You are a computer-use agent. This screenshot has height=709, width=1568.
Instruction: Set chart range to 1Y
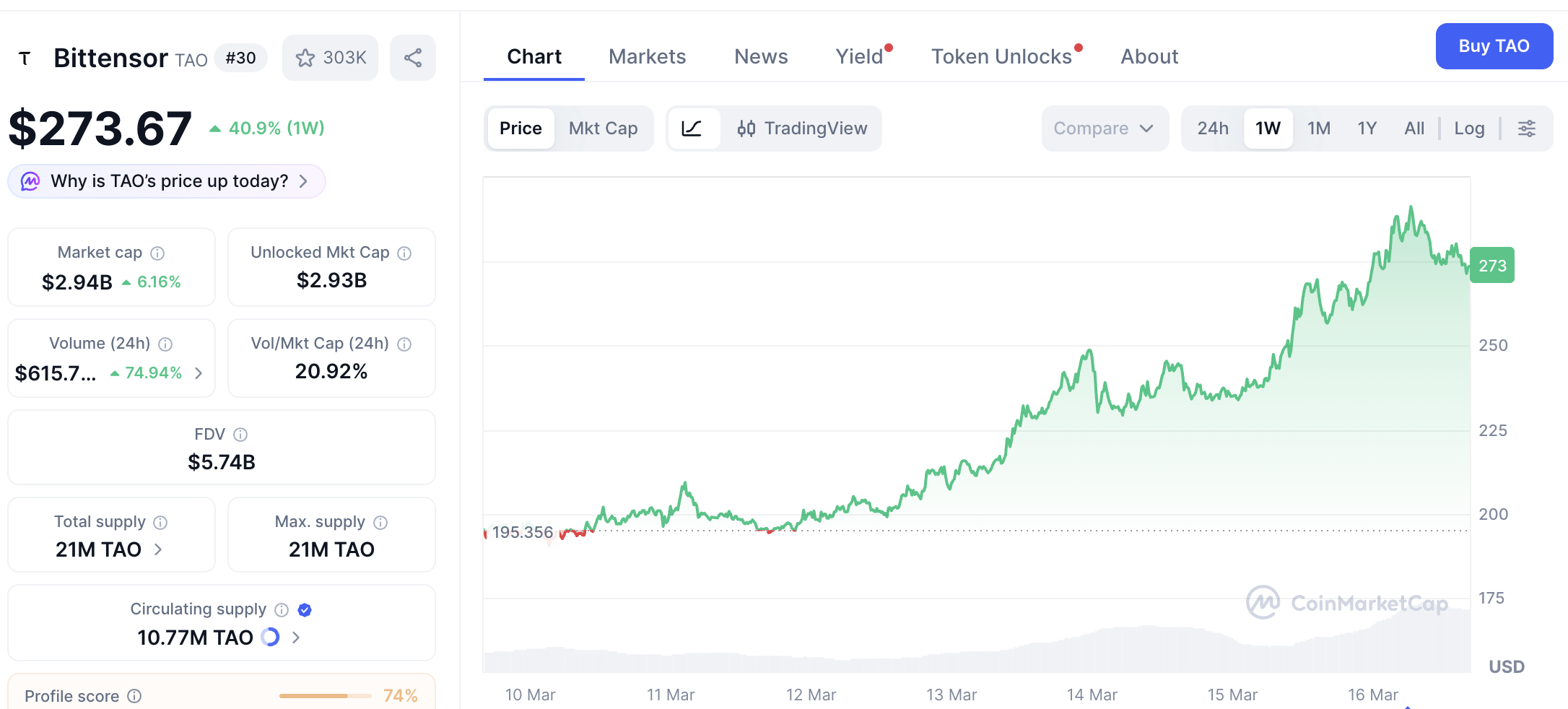(x=1367, y=129)
